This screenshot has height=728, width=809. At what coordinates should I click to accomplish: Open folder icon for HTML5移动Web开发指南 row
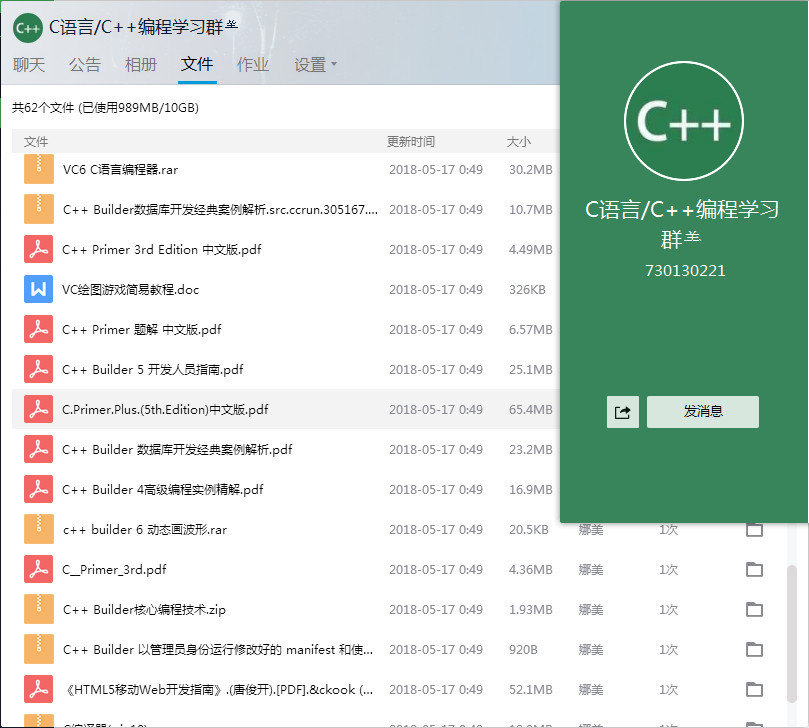(754, 689)
